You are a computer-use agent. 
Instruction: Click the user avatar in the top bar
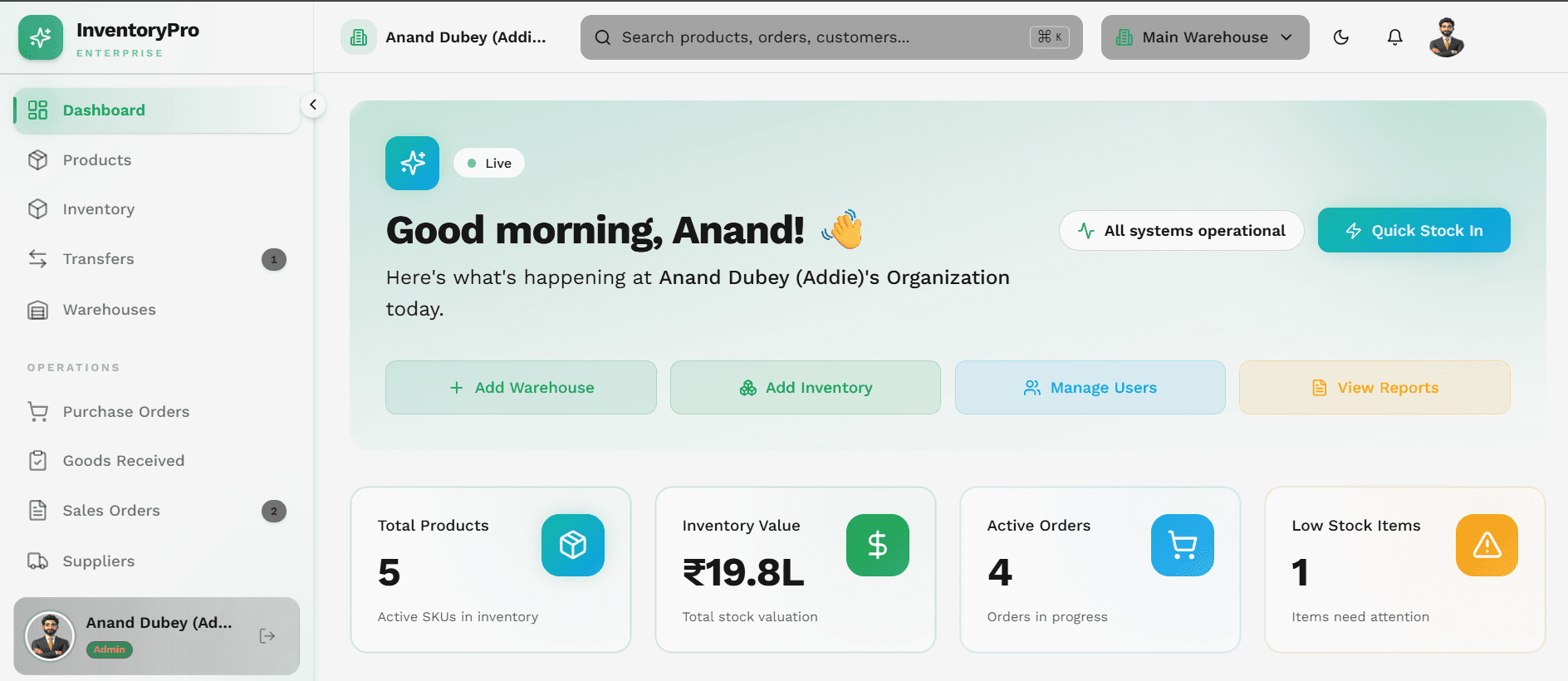pyautogui.click(x=1447, y=37)
